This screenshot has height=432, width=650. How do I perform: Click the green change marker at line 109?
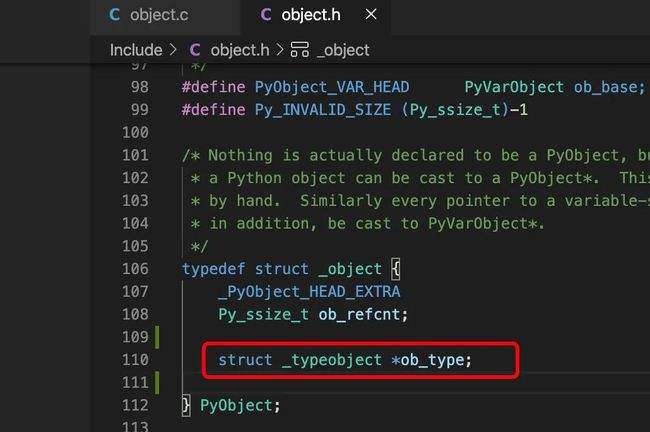tap(157, 337)
